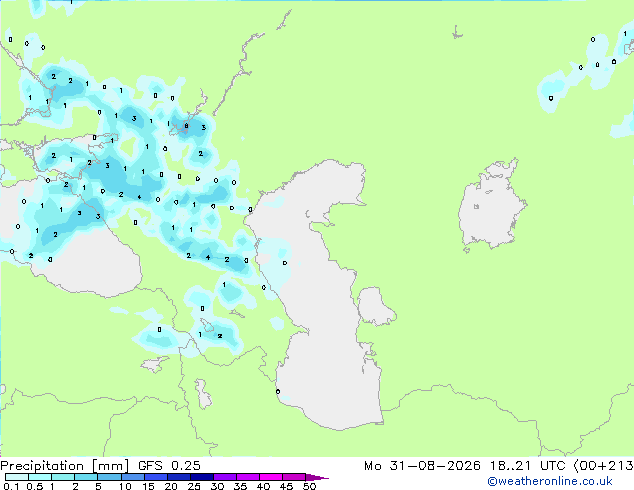Pick the 10 mm blue legend swatch
This screenshot has height=490, width=634.
(132, 477)
